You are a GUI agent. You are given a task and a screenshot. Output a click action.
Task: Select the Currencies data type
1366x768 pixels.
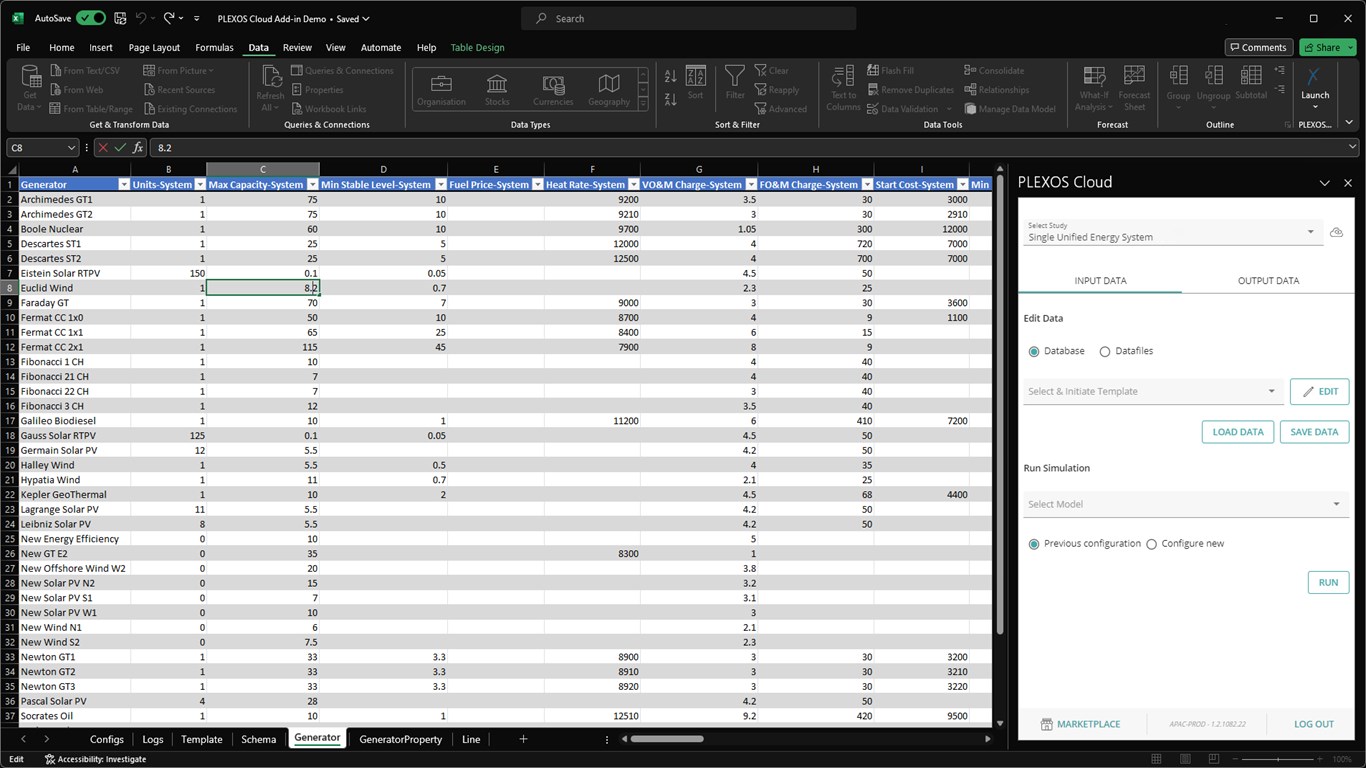[x=553, y=89]
